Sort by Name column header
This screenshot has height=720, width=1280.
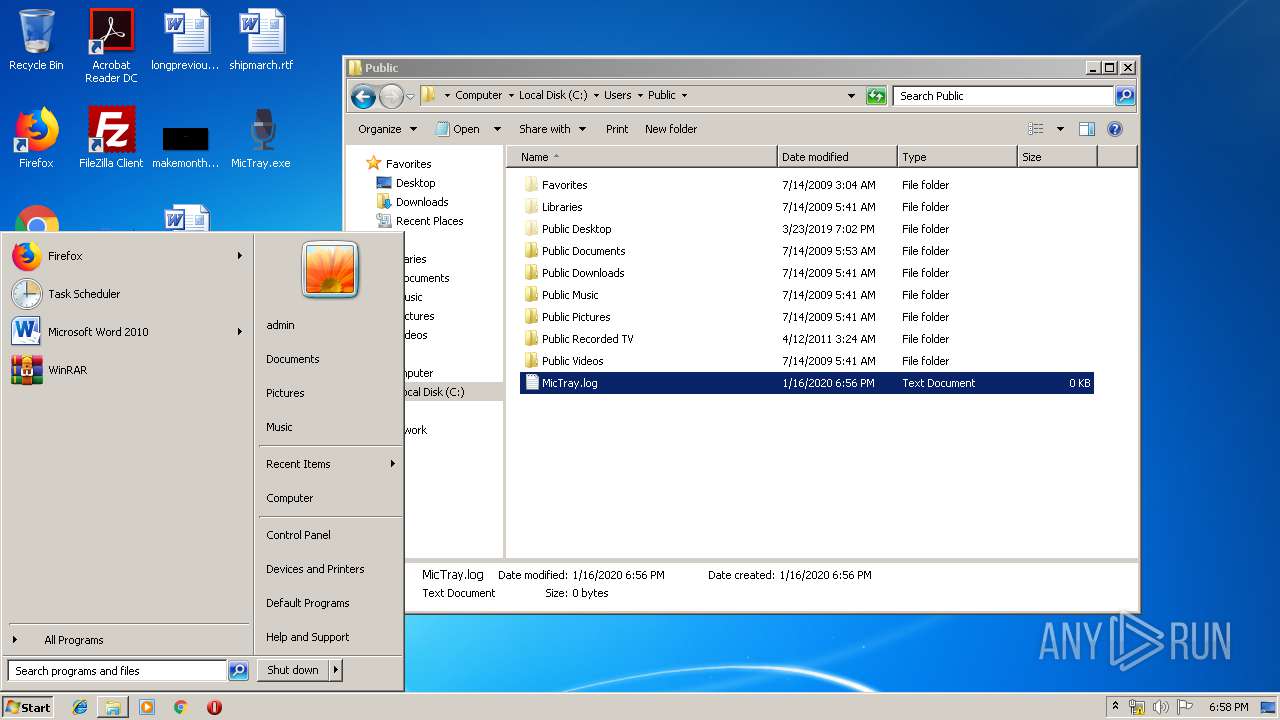coord(641,157)
